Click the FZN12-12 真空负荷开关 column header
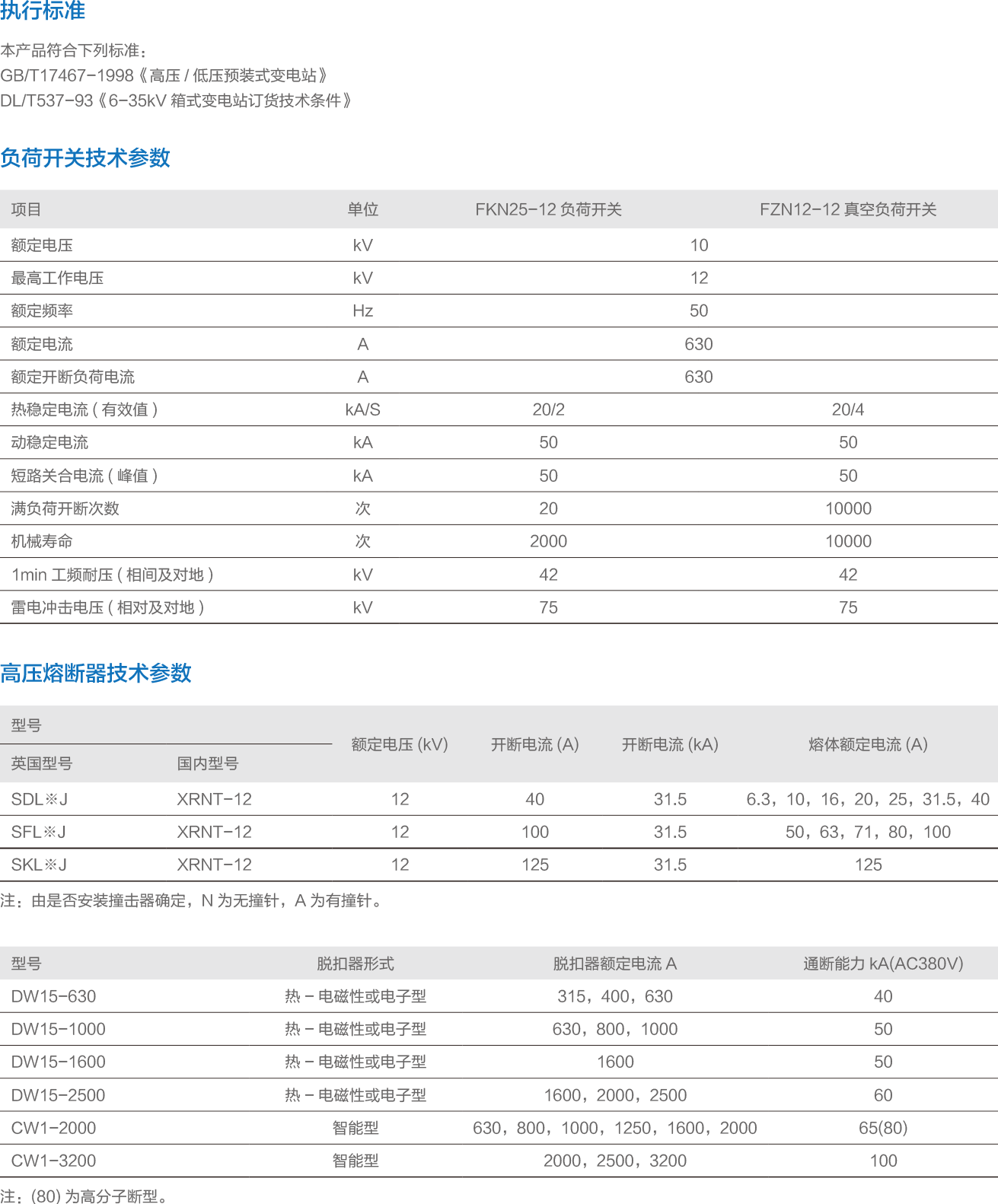Image resolution: width=998 pixels, height=1204 pixels. click(x=848, y=209)
